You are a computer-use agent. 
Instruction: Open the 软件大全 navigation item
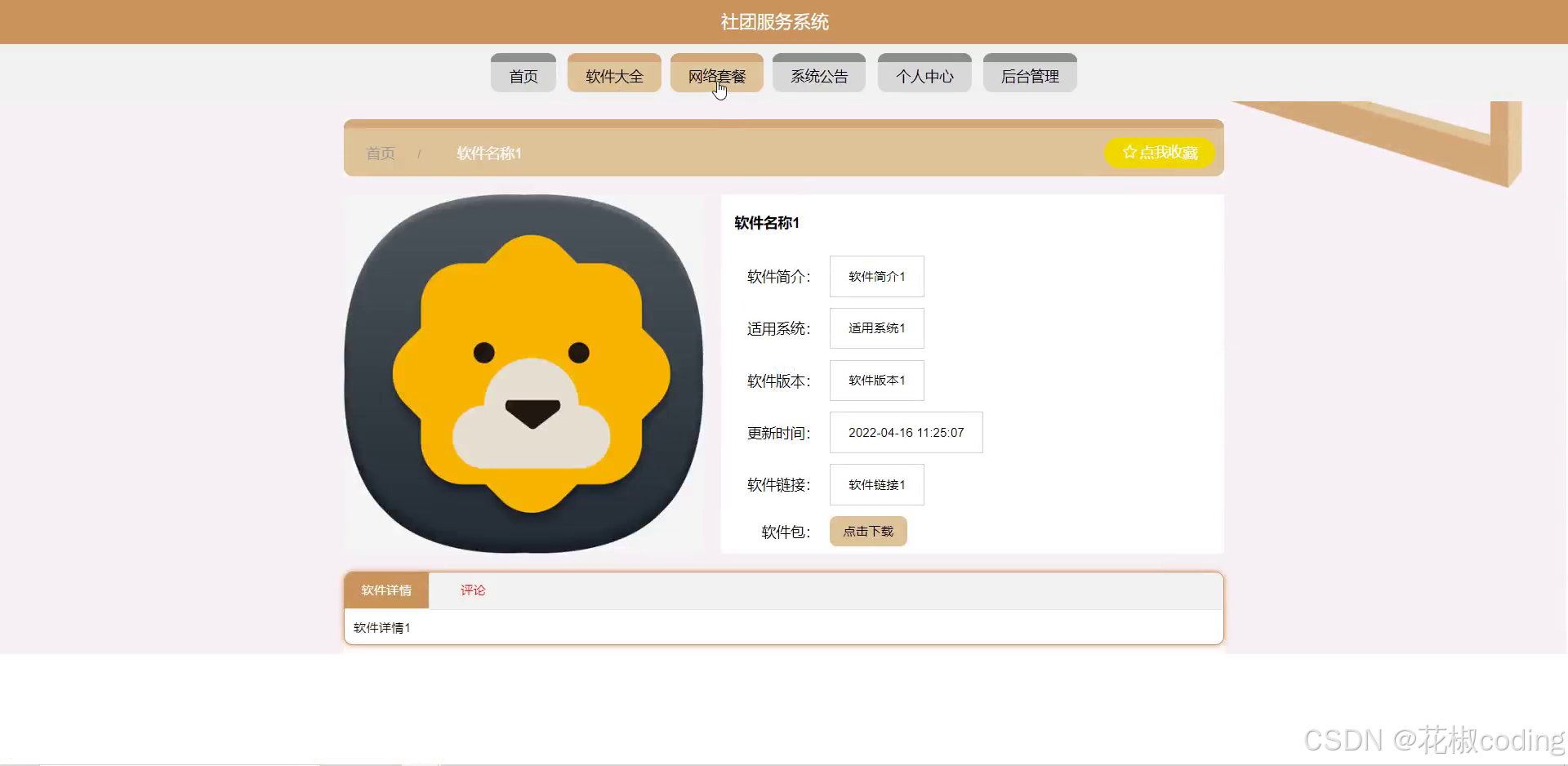tap(614, 73)
